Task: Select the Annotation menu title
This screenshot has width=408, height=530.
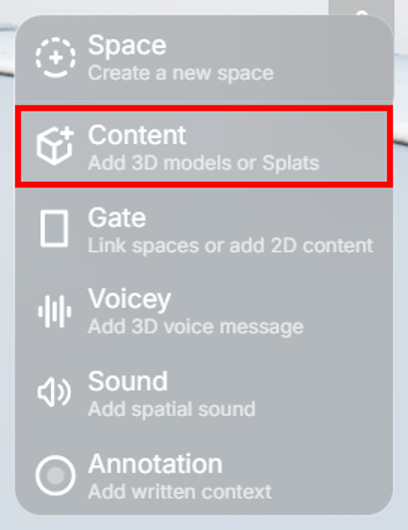Action: point(155,464)
